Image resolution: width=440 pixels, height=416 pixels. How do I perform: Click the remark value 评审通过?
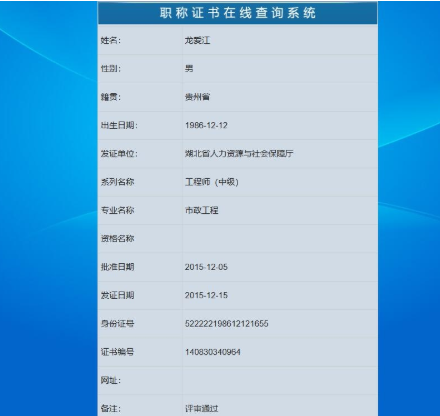click(x=202, y=408)
